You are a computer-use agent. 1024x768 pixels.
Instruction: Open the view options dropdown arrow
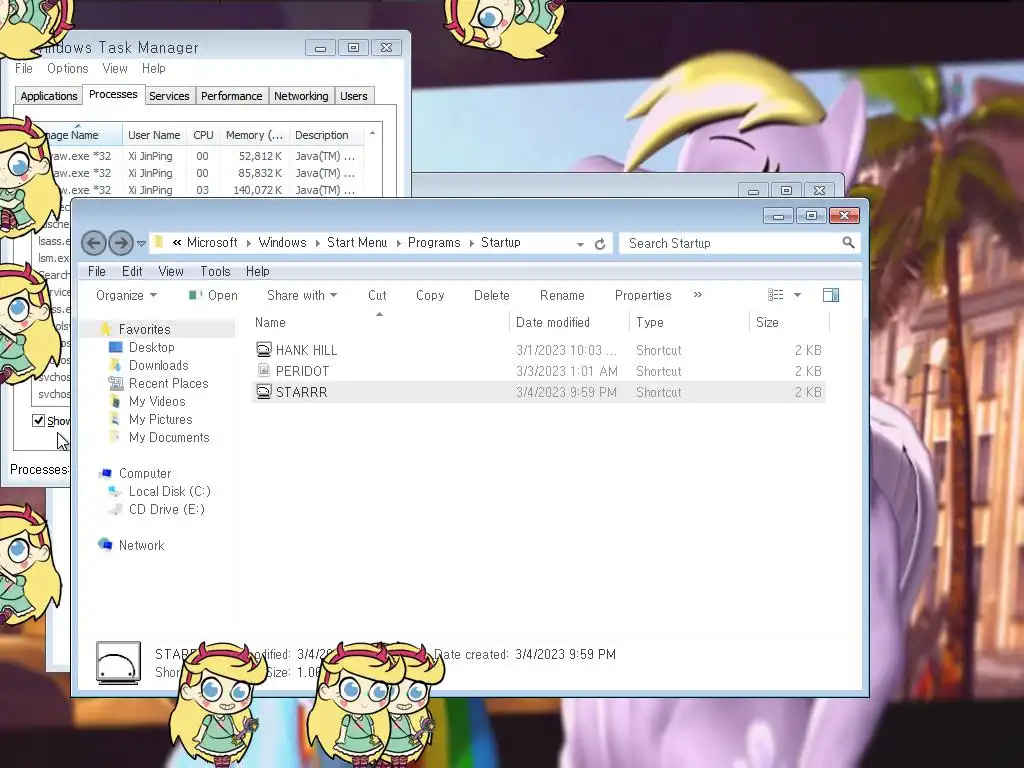pos(797,295)
